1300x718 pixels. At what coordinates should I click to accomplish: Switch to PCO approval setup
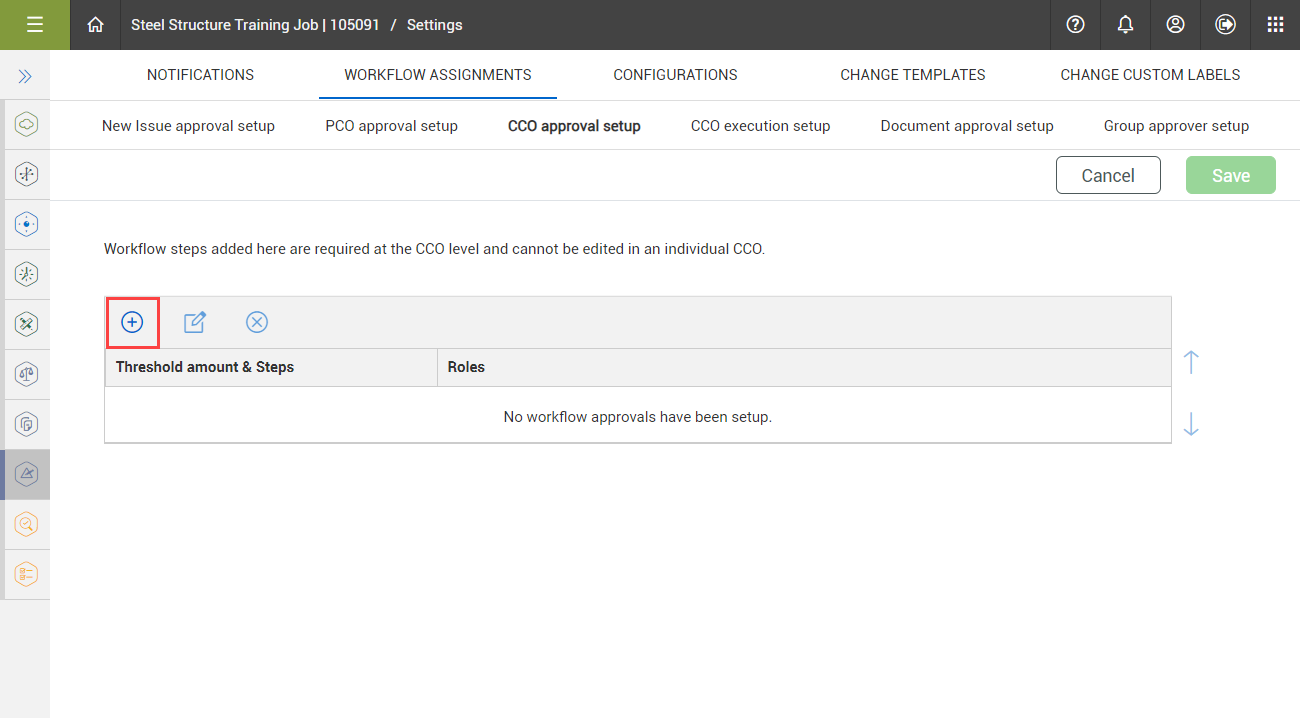pos(391,125)
